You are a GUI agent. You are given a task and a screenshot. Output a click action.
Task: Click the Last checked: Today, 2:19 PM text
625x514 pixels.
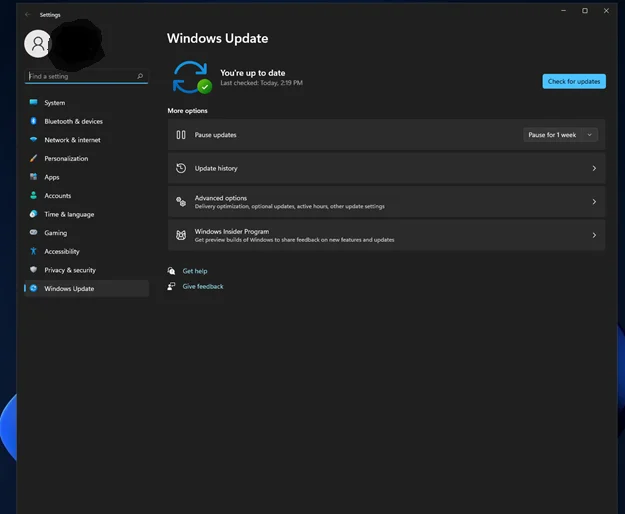261,83
